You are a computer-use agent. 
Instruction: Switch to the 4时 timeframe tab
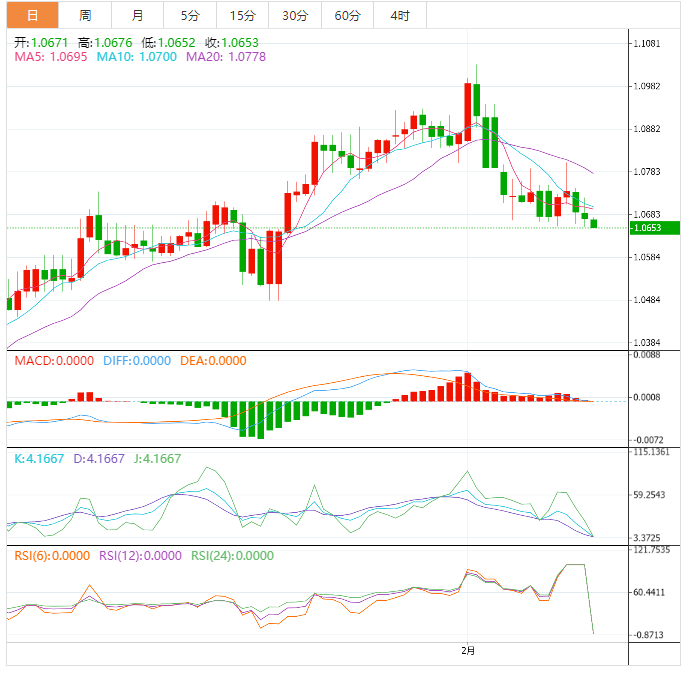point(400,15)
